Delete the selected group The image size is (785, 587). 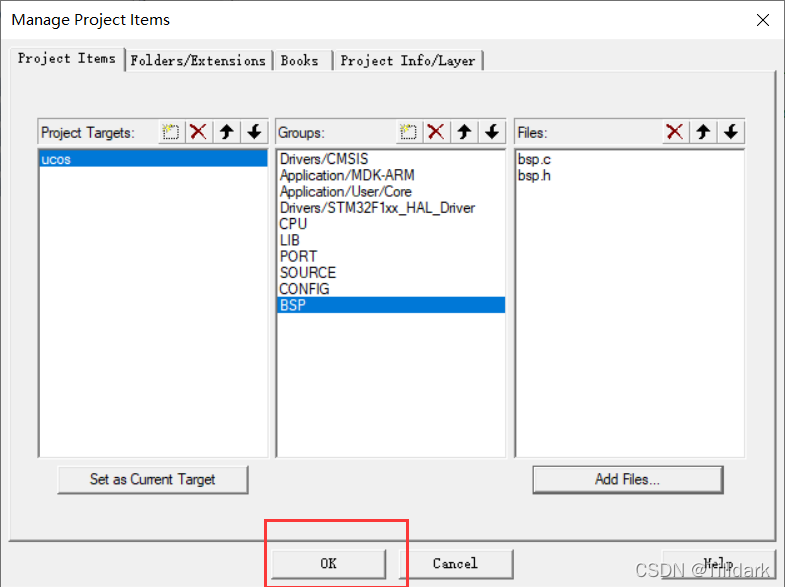point(436,132)
